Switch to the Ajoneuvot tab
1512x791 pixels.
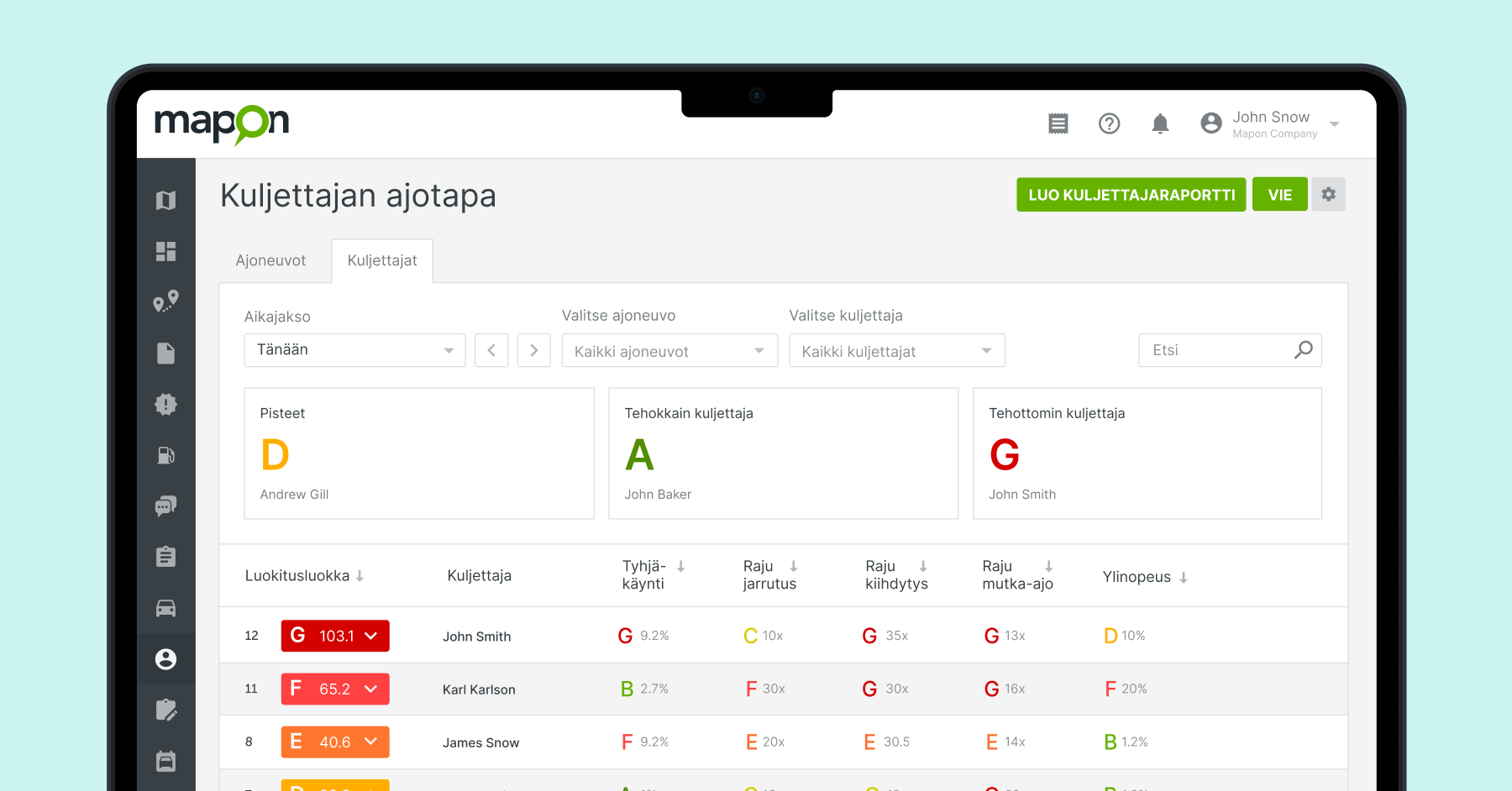tap(270, 261)
